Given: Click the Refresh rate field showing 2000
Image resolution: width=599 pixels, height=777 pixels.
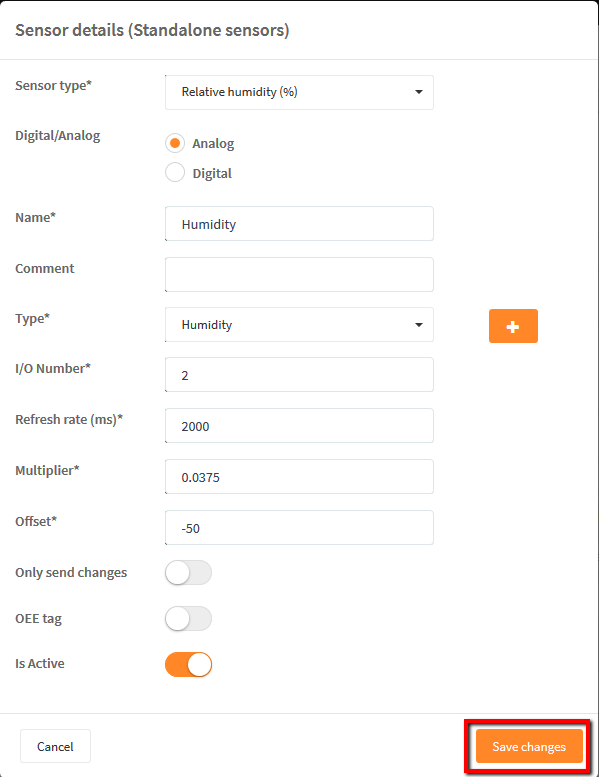Looking at the screenshot, I should (x=299, y=426).
